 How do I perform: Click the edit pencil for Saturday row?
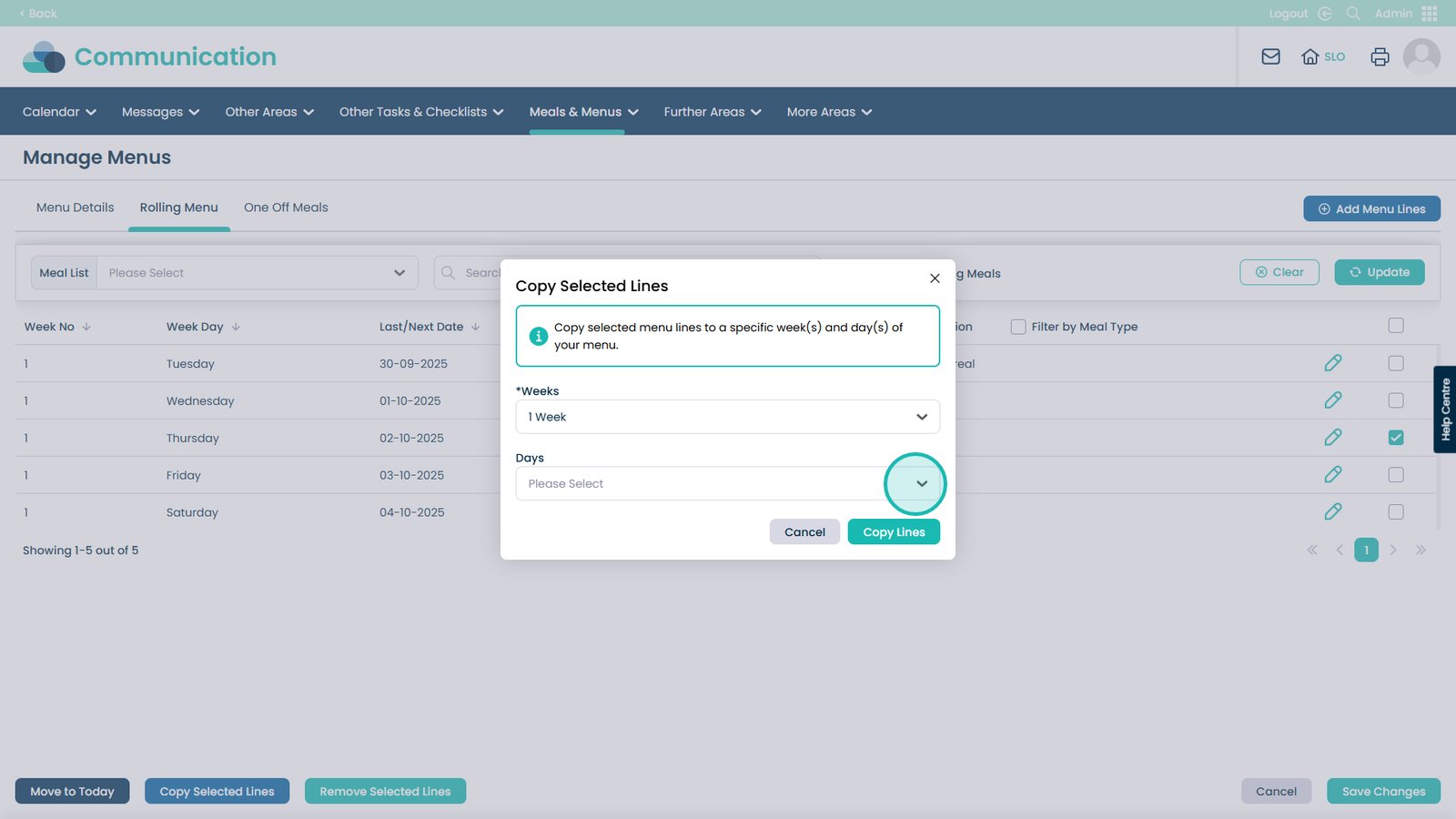click(1332, 511)
